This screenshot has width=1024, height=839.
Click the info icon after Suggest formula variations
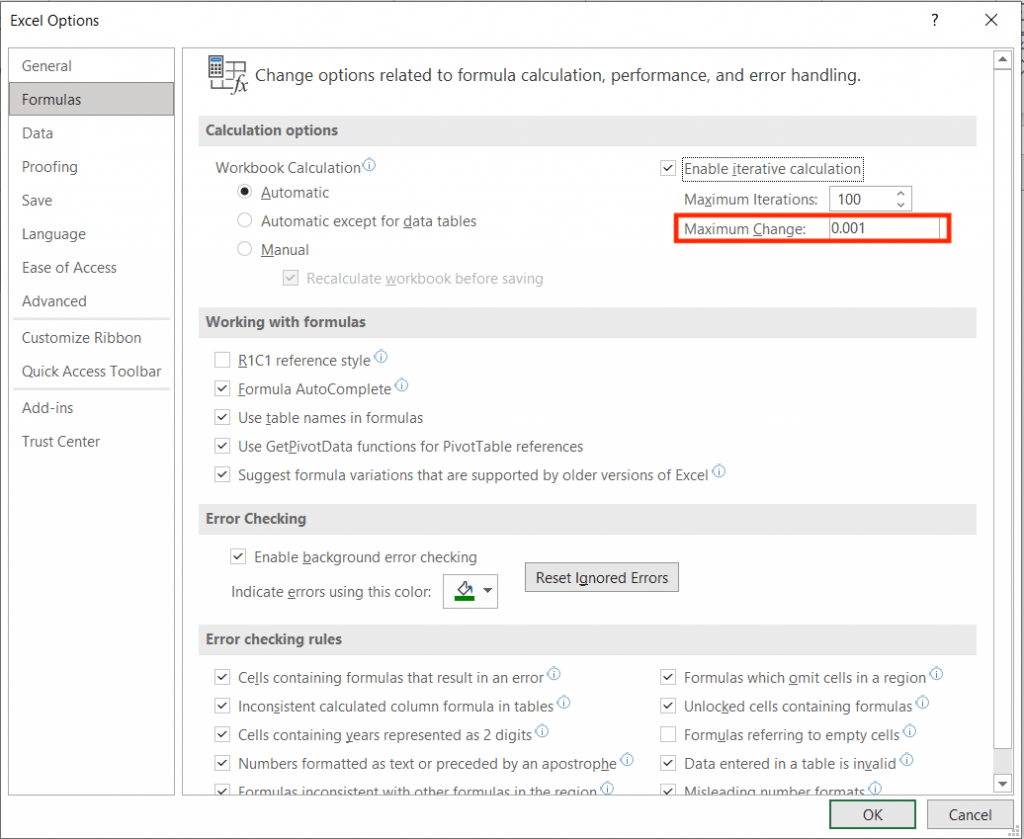718,470
